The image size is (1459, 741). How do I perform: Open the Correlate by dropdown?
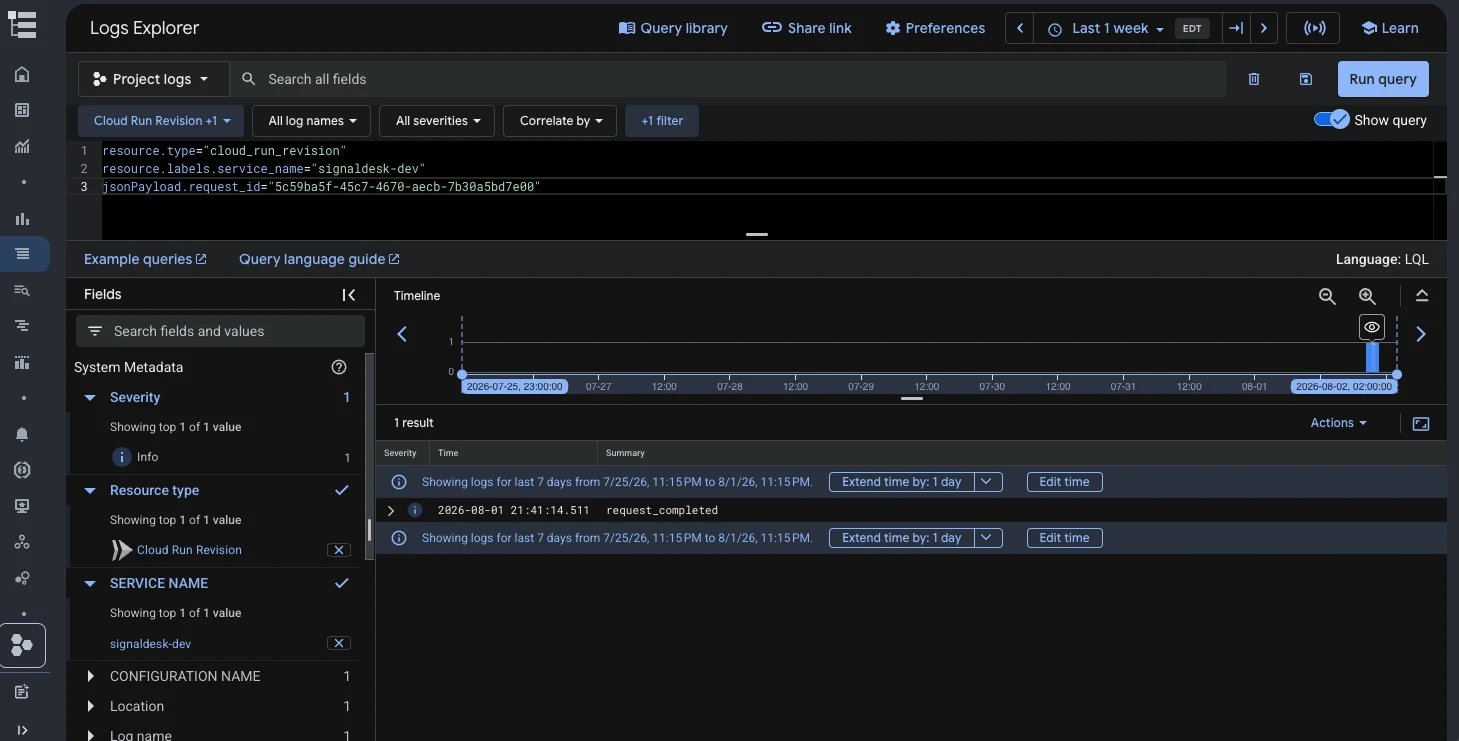pyautogui.click(x=560, y=121)
